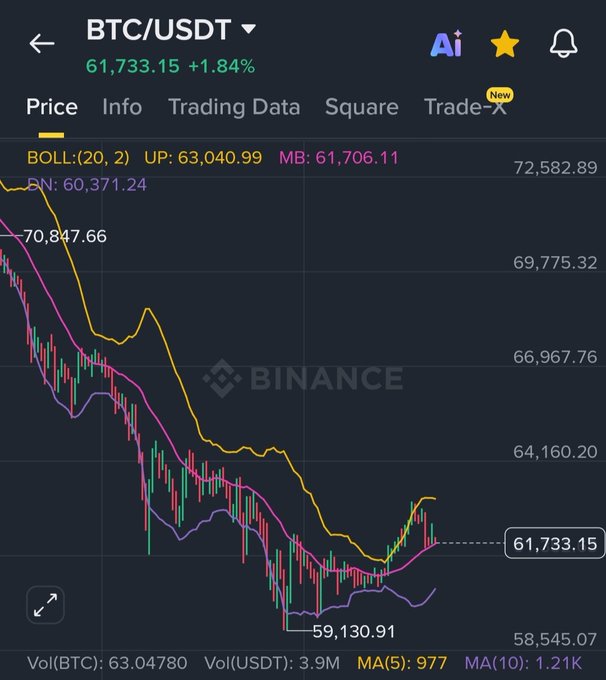Image resolution: width=606 pixels, height=680 pixels.
Task: Tap the MA(5): 977 volume label
Action: pos(402,663)
